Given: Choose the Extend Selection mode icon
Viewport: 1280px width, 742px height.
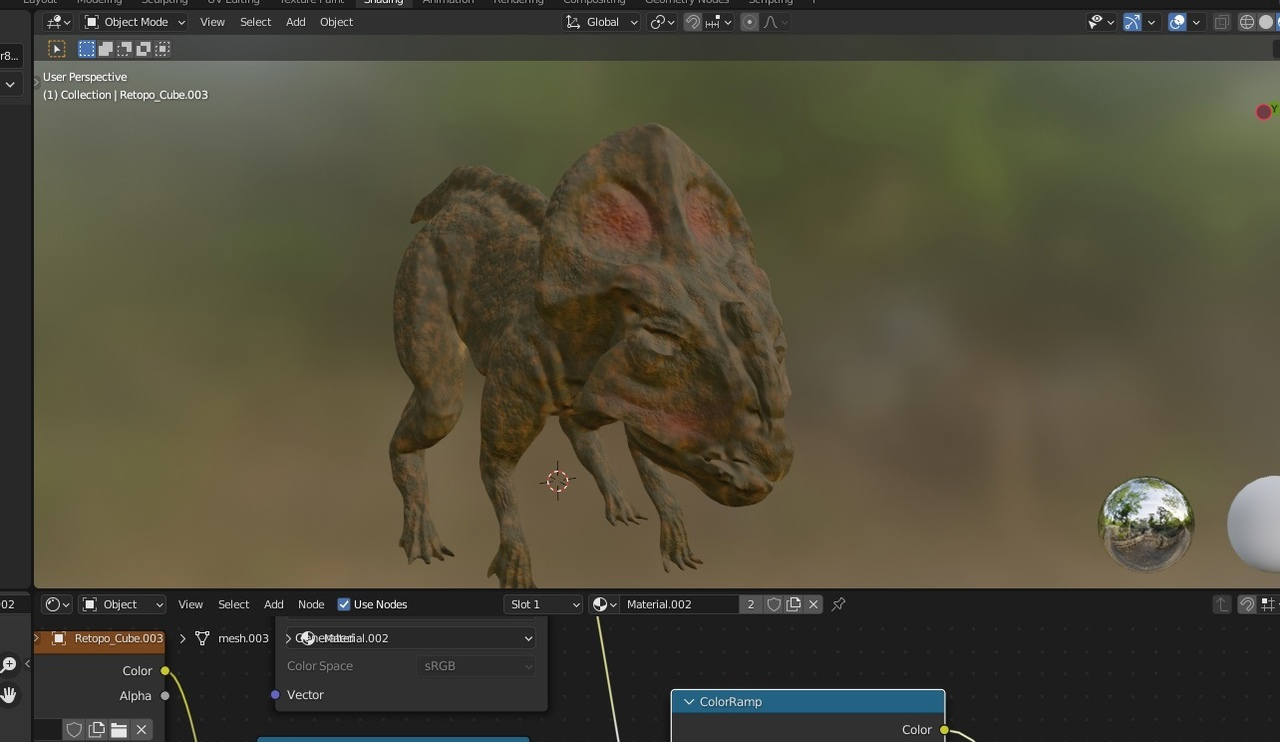Looking at the screenshot, I should pyautogui.click(x=105, y=48).
